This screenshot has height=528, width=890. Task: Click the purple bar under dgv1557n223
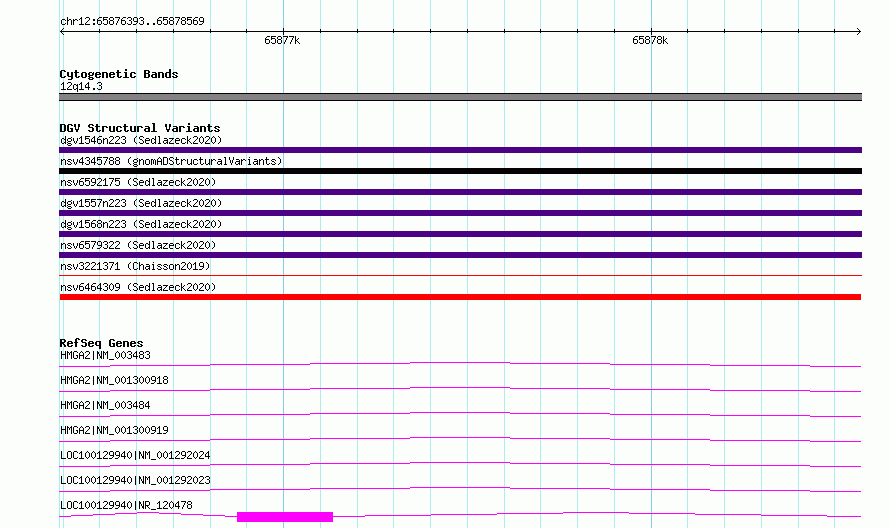click(460, 213)
